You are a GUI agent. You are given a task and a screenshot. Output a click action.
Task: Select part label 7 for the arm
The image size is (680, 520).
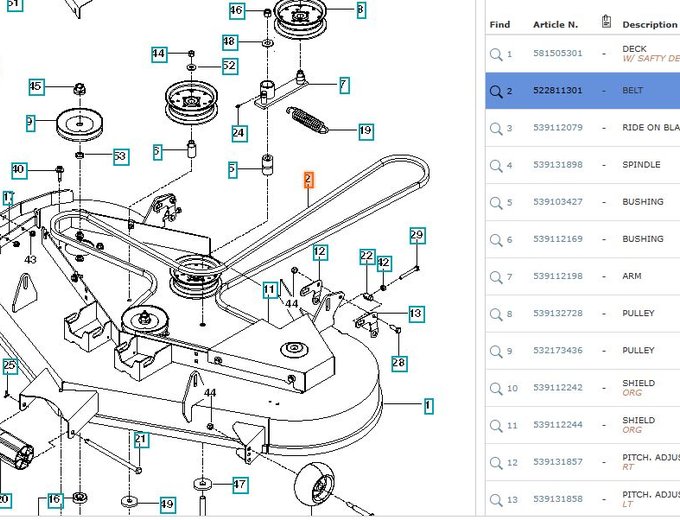pyautogui.click(x=343, y=85)
